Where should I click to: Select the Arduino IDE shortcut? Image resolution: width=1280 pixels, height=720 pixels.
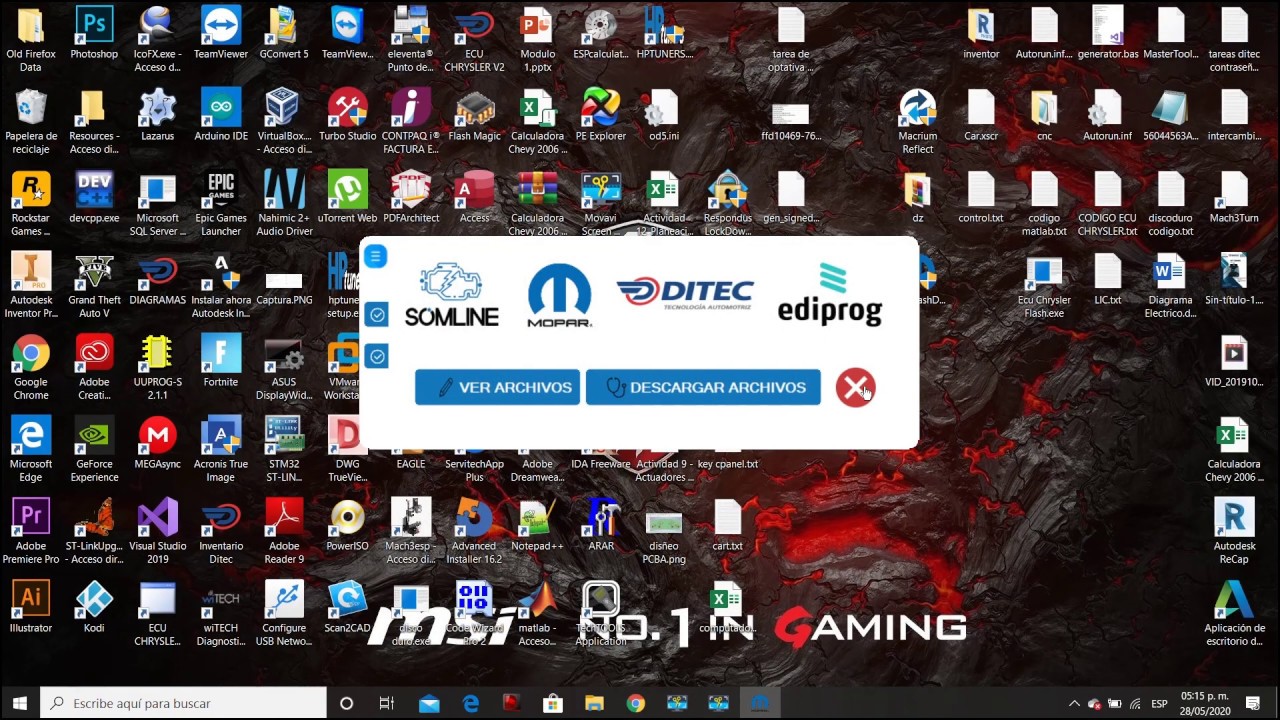coord(221,116)
